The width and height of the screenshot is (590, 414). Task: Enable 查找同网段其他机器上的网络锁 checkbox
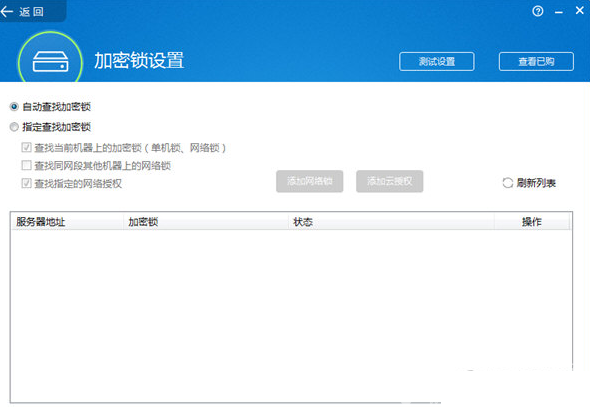click(x=26, y=165)
